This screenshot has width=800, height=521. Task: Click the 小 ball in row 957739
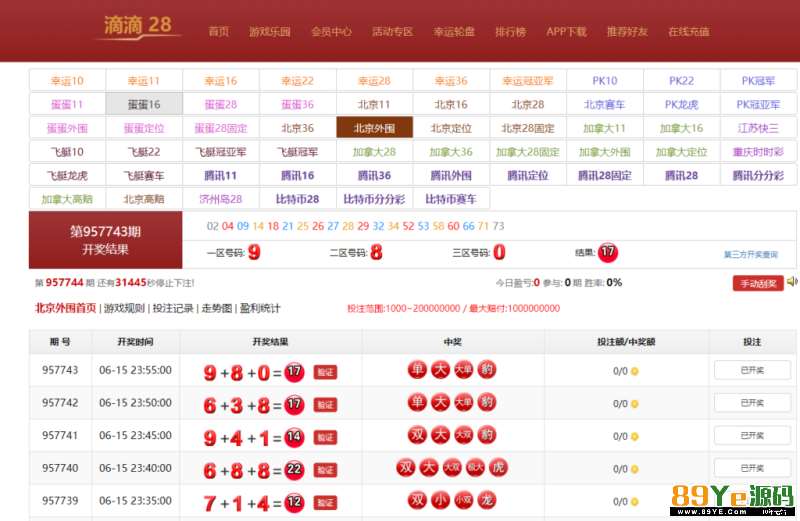pyautogui.click(x=440, y=500)
